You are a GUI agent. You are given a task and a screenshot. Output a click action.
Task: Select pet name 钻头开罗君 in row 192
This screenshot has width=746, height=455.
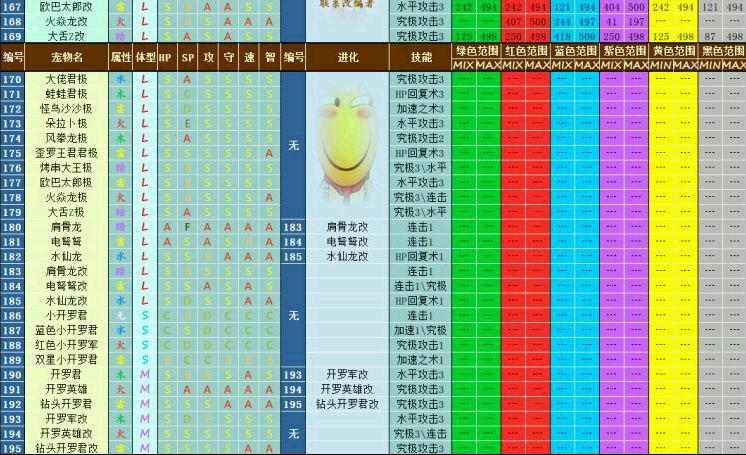click(67, 404)
